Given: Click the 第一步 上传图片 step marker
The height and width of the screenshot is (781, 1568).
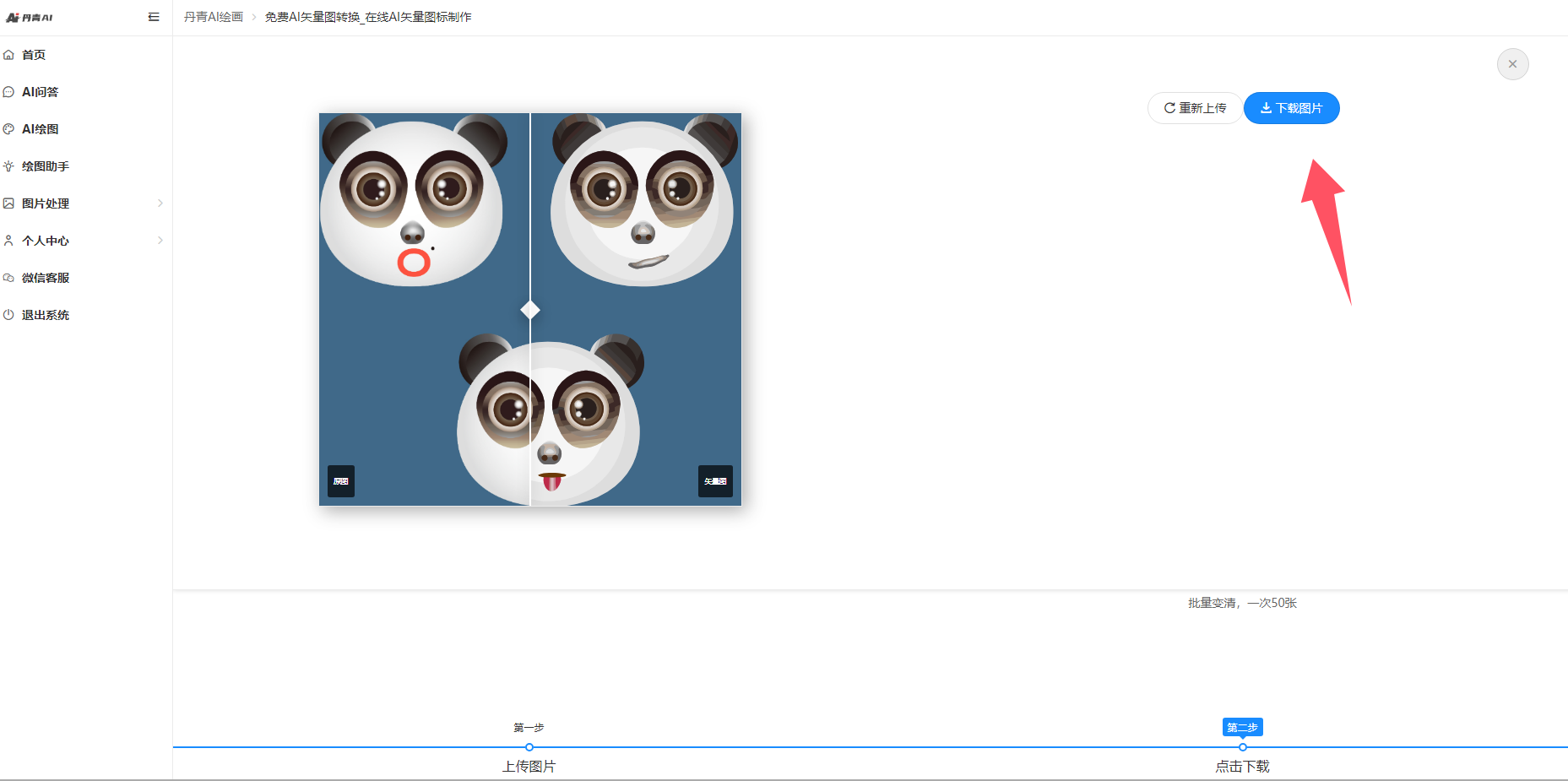Looking at the screenshot, I should point(529,747).
